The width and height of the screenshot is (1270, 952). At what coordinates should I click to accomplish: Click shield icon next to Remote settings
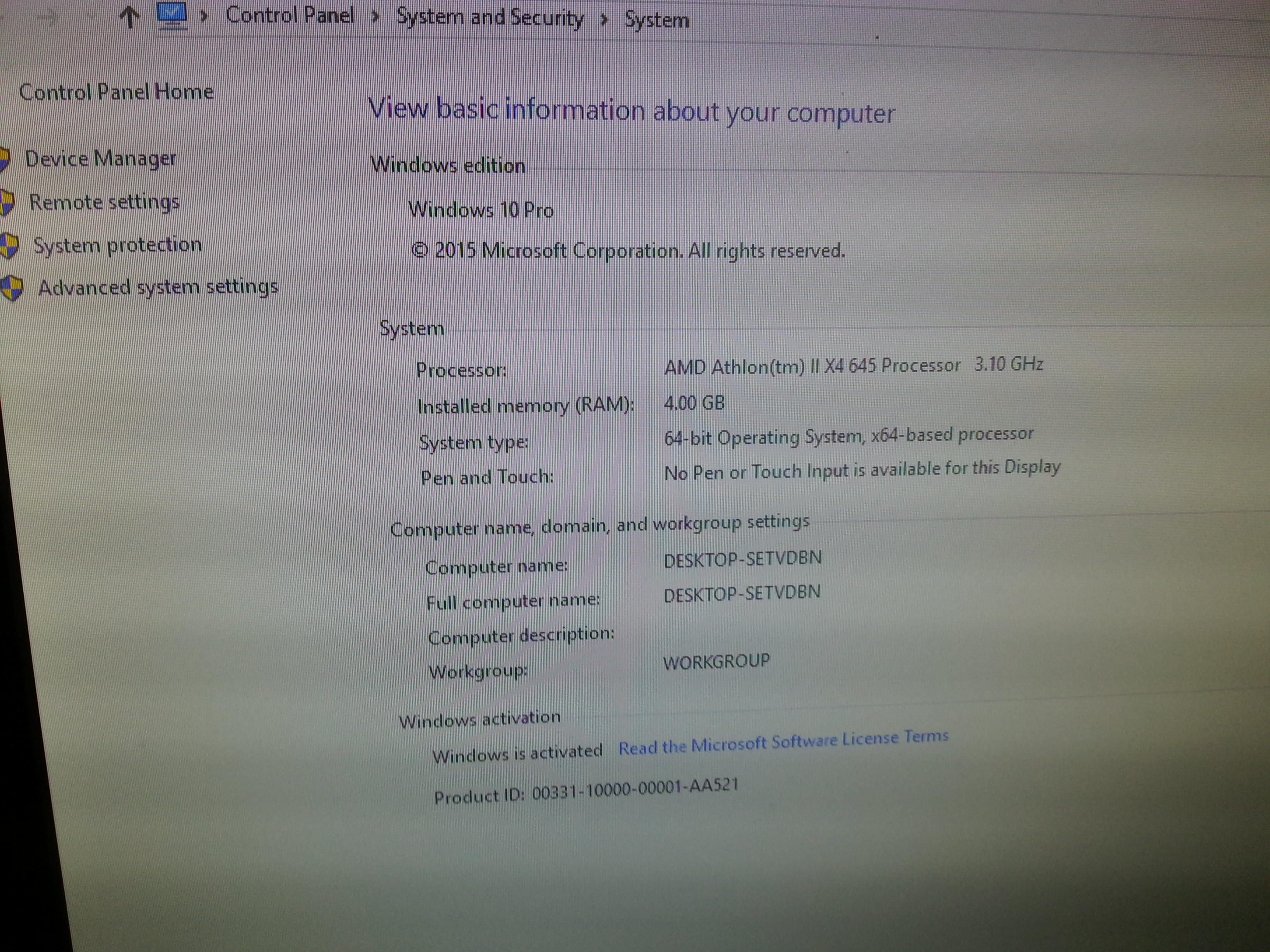pyautogui.click(x=6, y=203)
